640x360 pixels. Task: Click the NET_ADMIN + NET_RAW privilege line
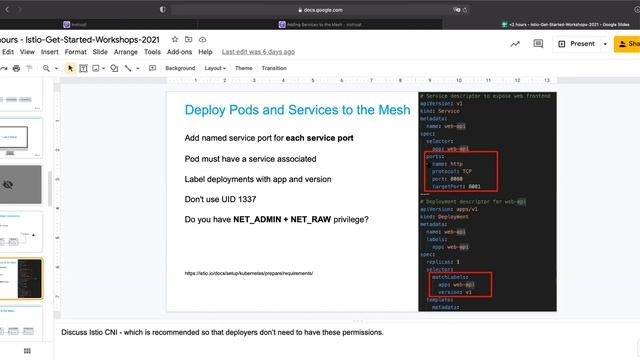point(276,220)
